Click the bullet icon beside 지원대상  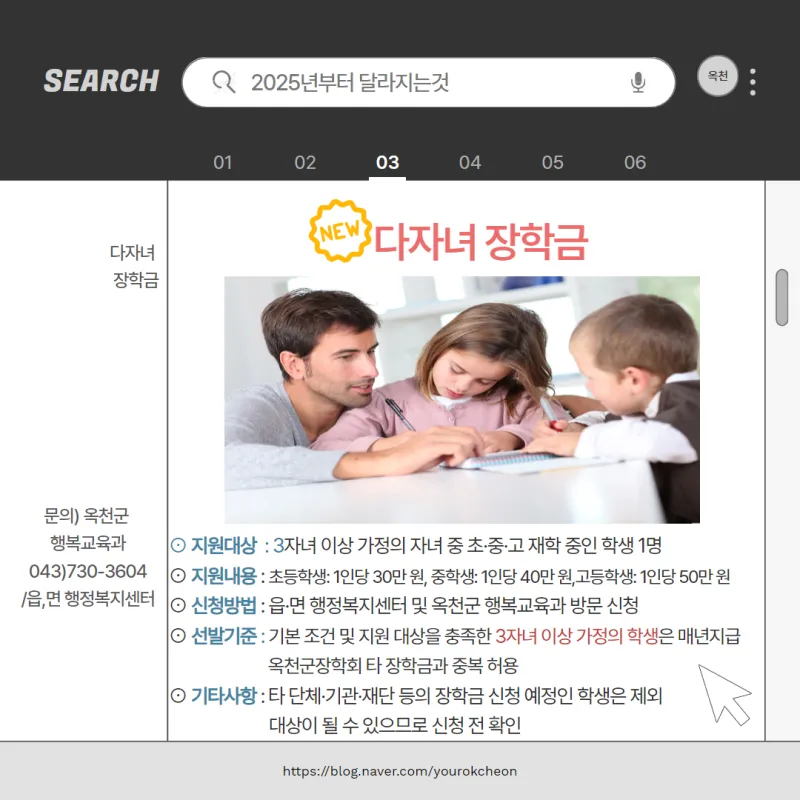point(178,545)
